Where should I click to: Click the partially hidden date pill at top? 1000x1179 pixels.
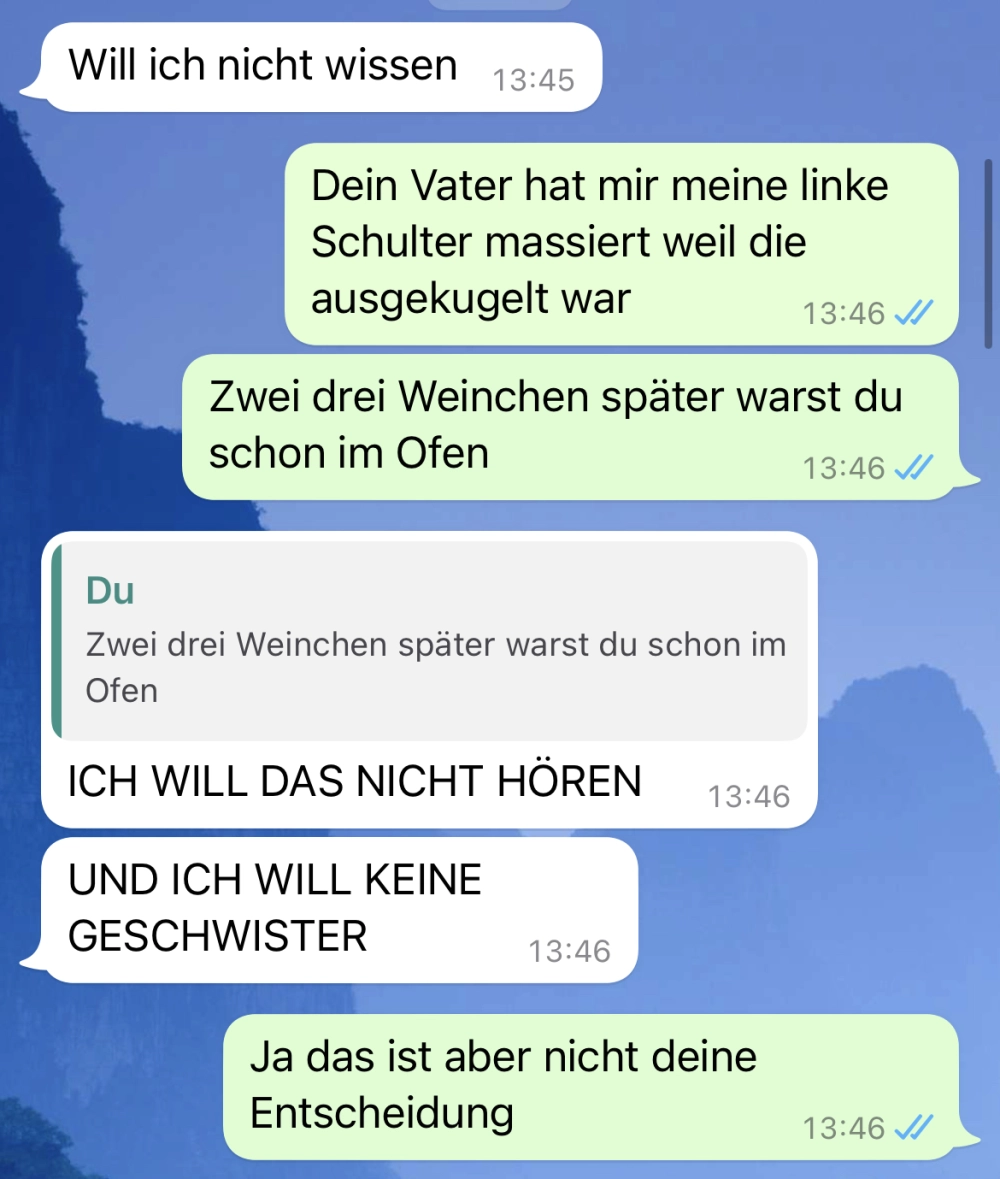[500, 5]
